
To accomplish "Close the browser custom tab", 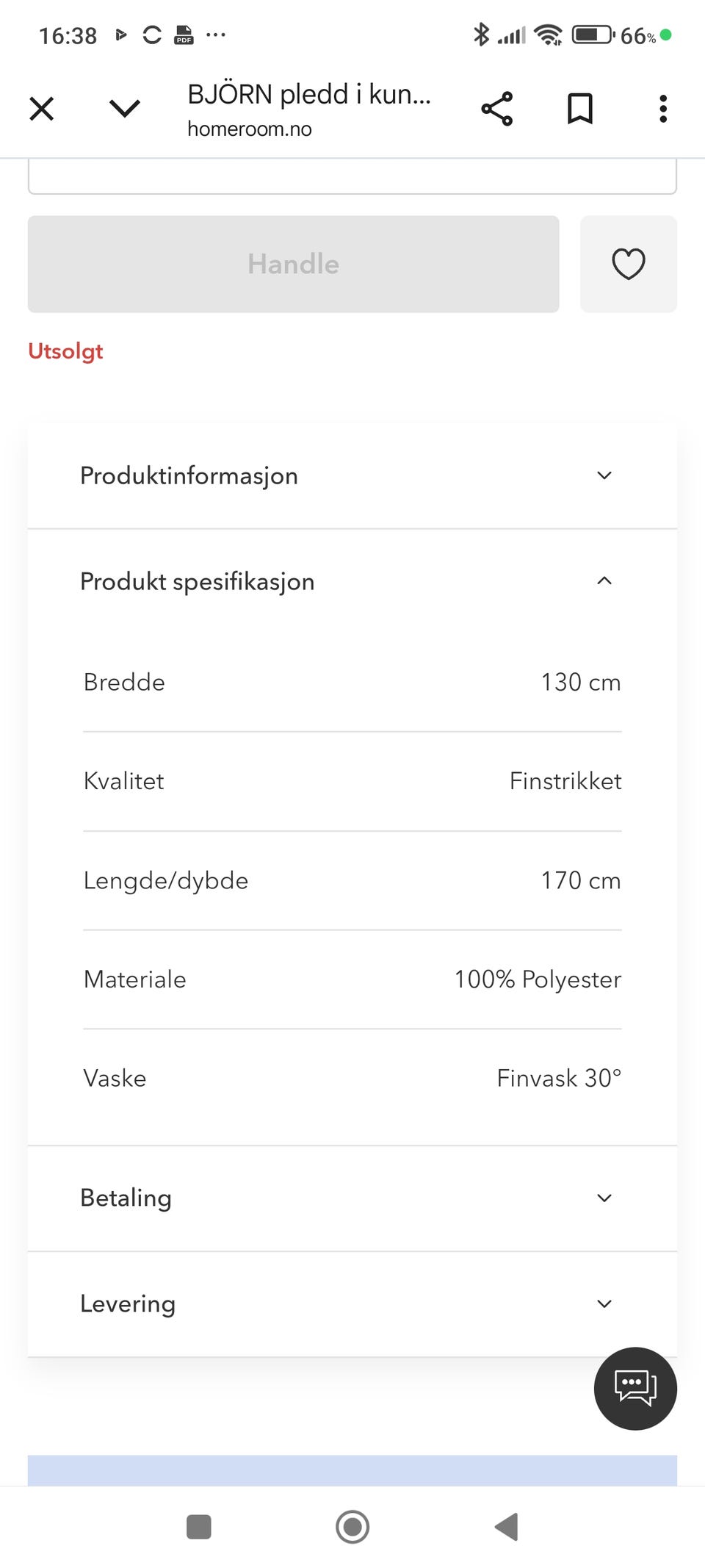I will pyautogui.click(x=42, y=109).
